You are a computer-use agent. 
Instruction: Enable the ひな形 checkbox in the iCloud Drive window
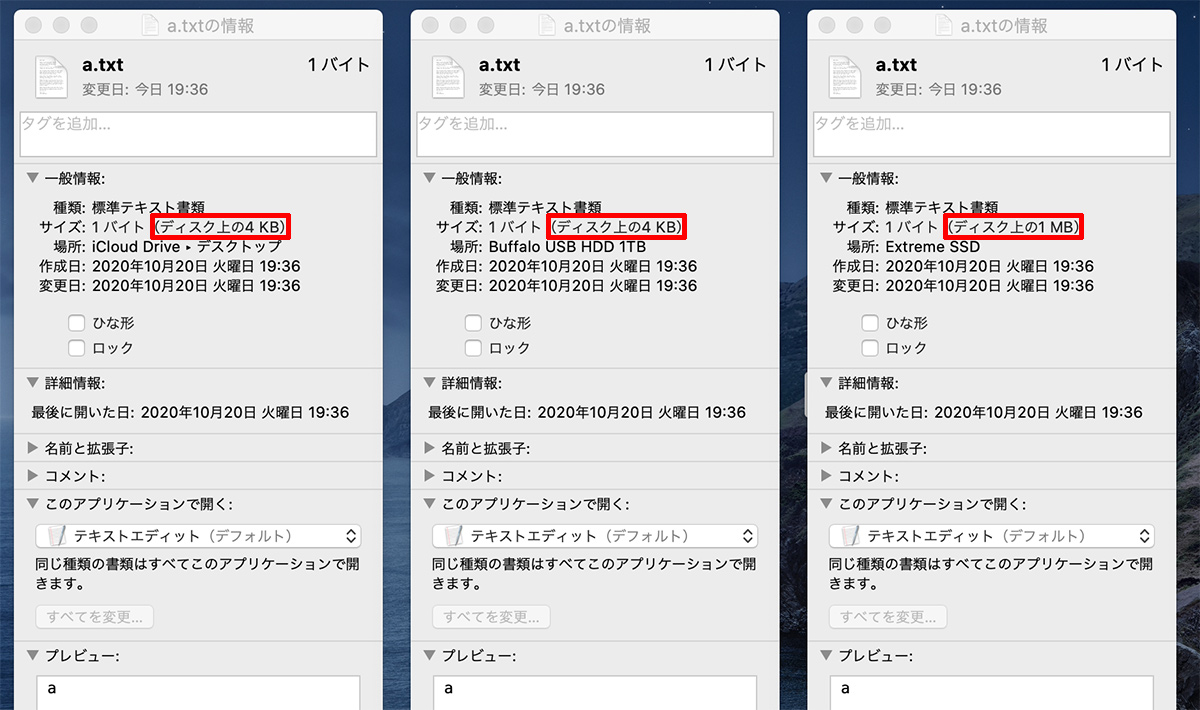click(76, 323)
